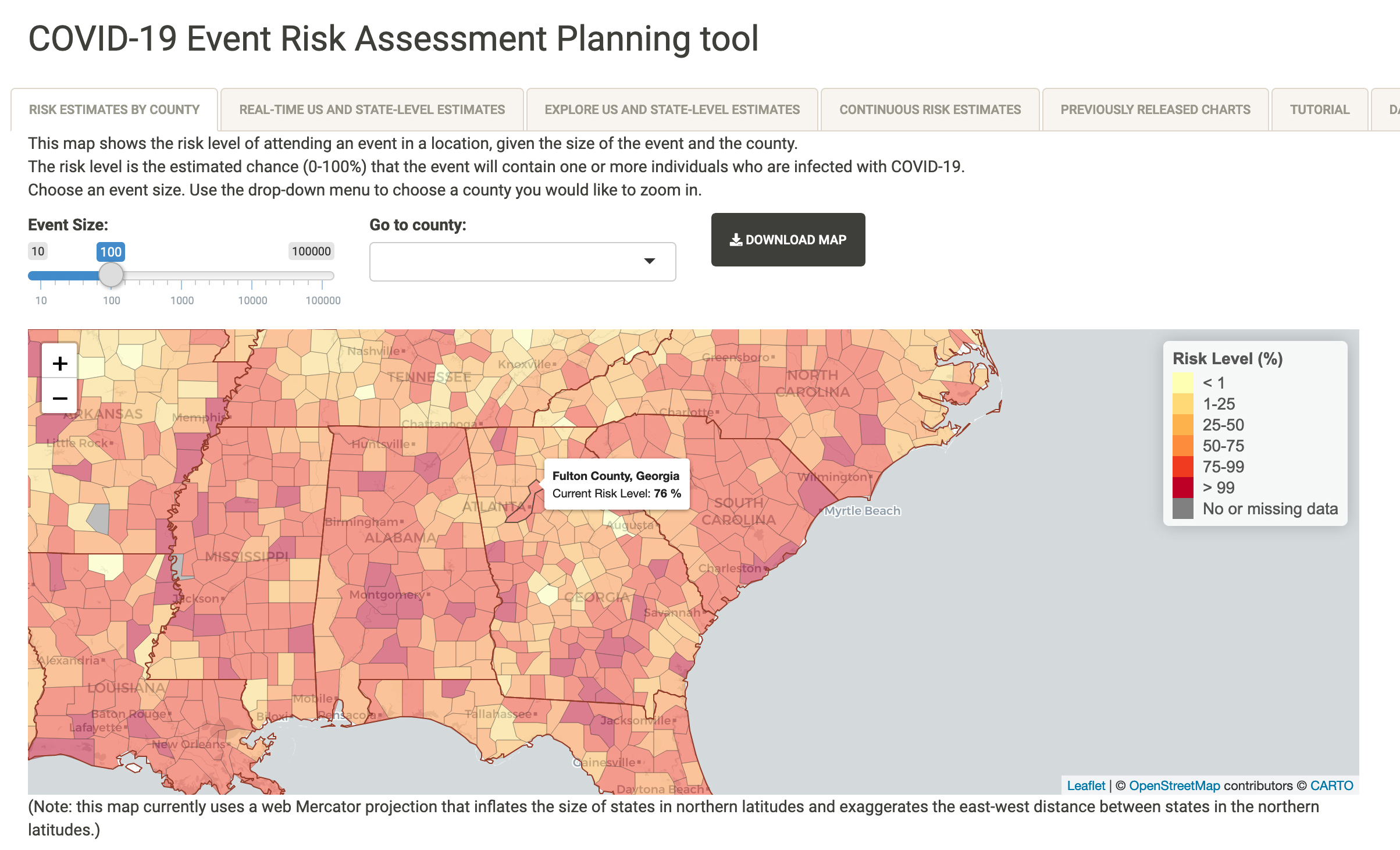Visit the OpenStreetMap contributors link
Image resolution: width=1400 pixels, height=850 pixels.
pyautogui.click(x=1174, y=785)
